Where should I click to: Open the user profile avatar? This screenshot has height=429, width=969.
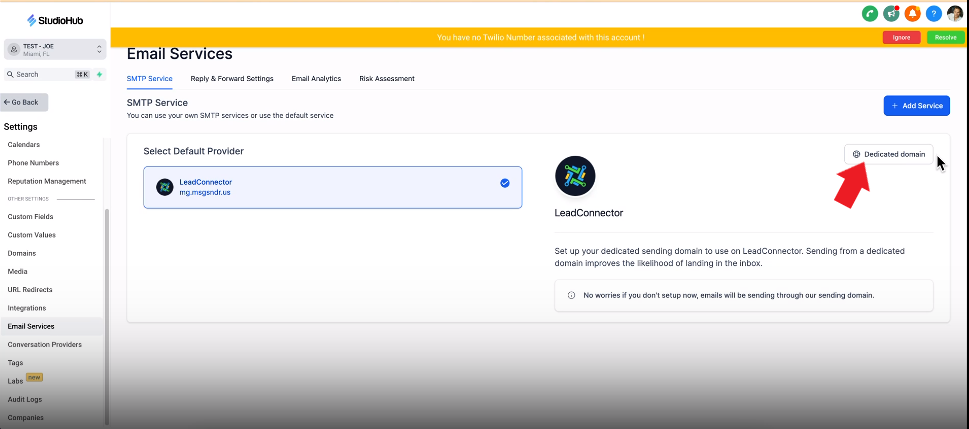955,13
